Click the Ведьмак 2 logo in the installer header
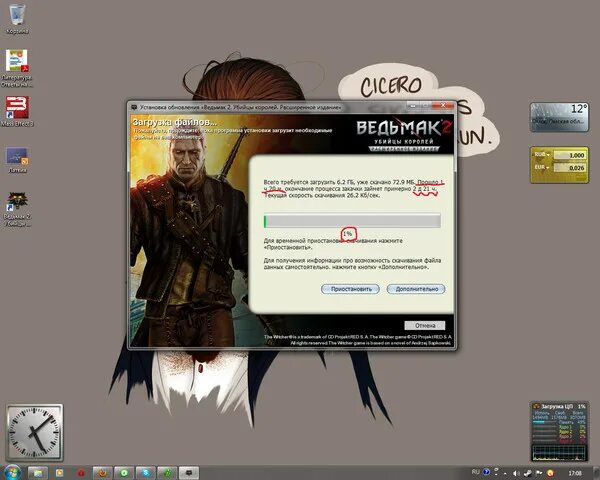Image resolution: width=600 pixels, height=480 pixels. point(404,133)
